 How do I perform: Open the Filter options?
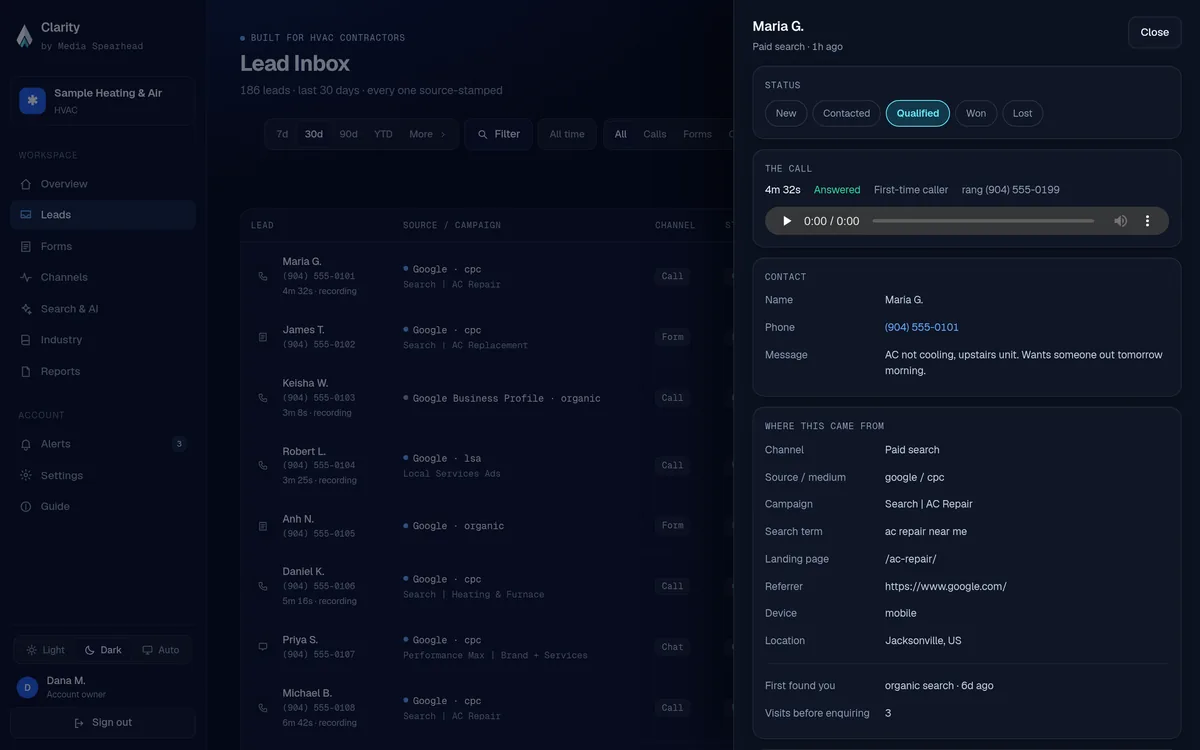point(498,134)
